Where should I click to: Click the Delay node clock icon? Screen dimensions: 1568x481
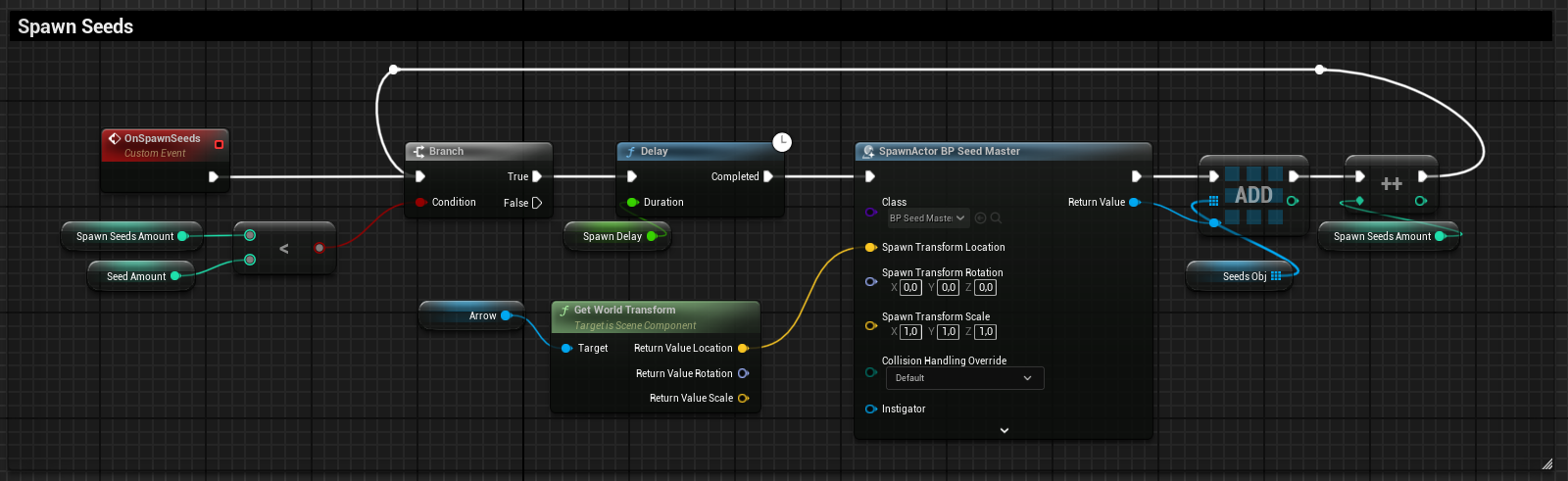point(781,143)
